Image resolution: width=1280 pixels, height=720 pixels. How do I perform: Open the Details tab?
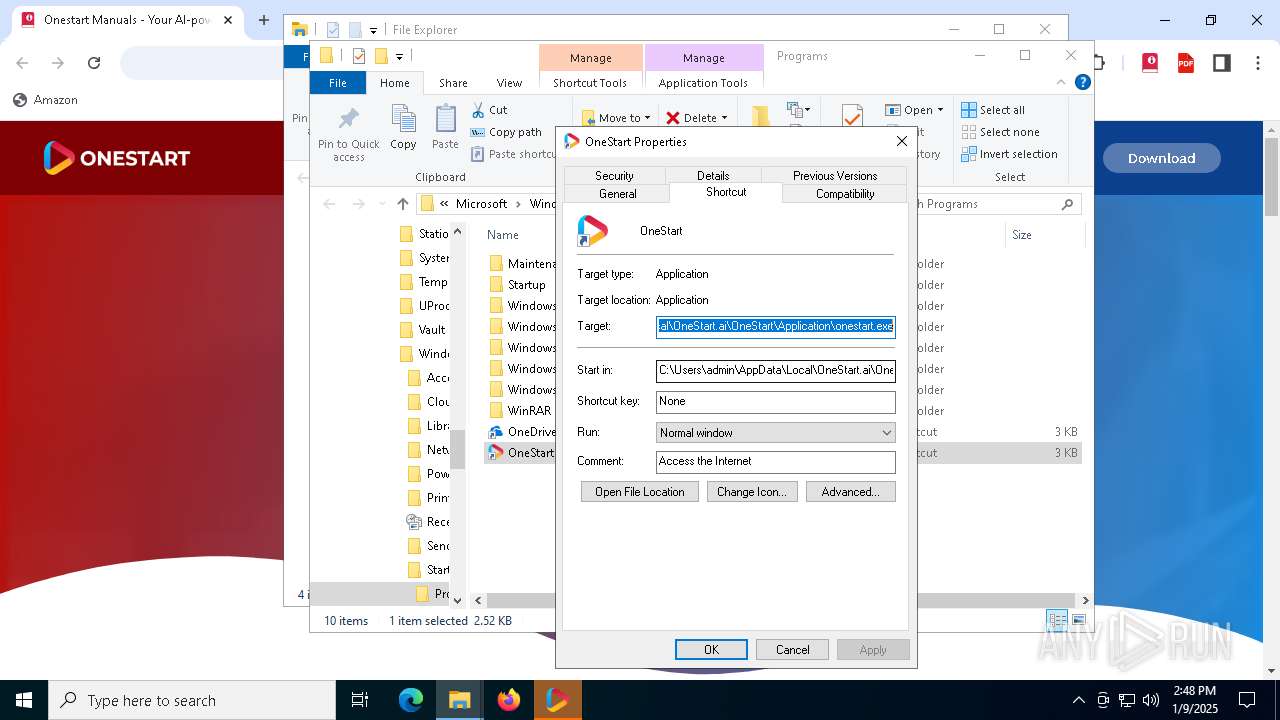713,176
